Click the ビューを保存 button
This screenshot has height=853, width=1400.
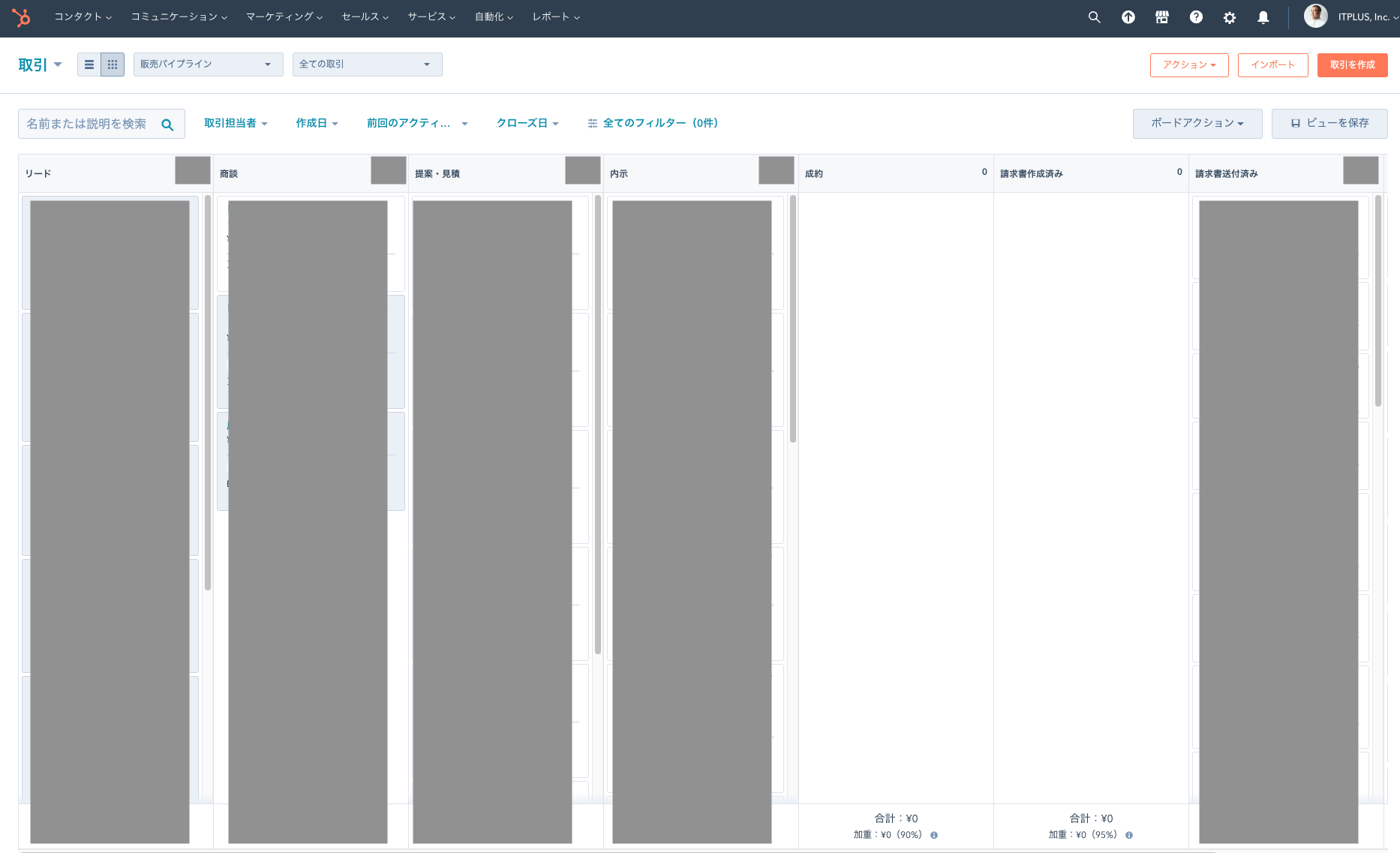pyautogui.click(x=1329, y=123)
